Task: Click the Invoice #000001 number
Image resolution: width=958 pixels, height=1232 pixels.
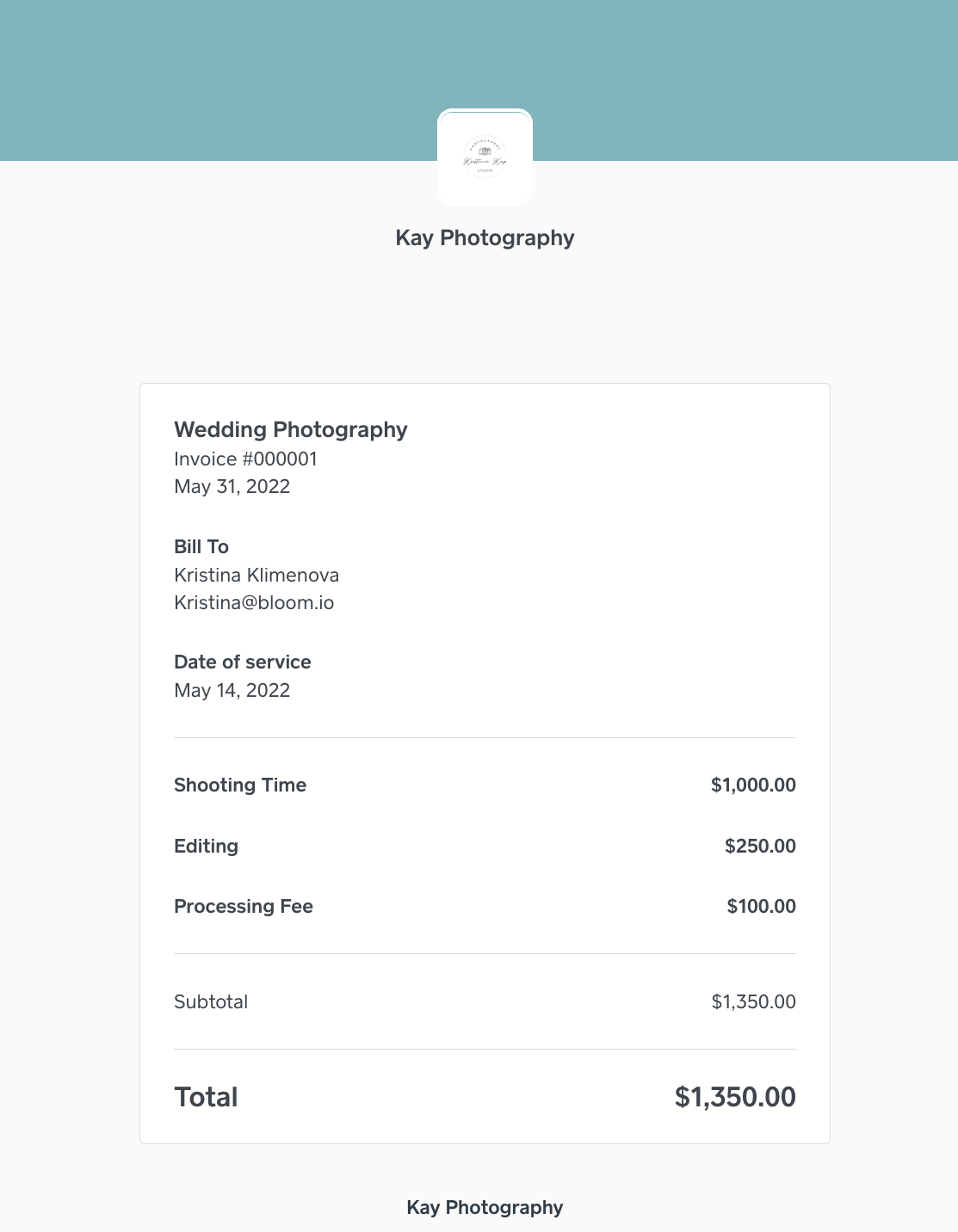Action: (x=245, y=459)
